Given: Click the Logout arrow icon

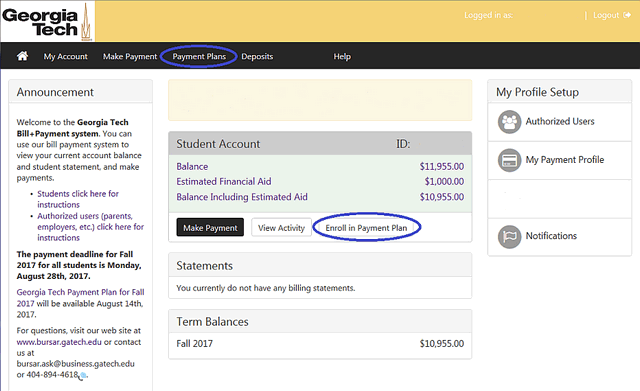Looking at the screenshot, I should click(627, 15).
